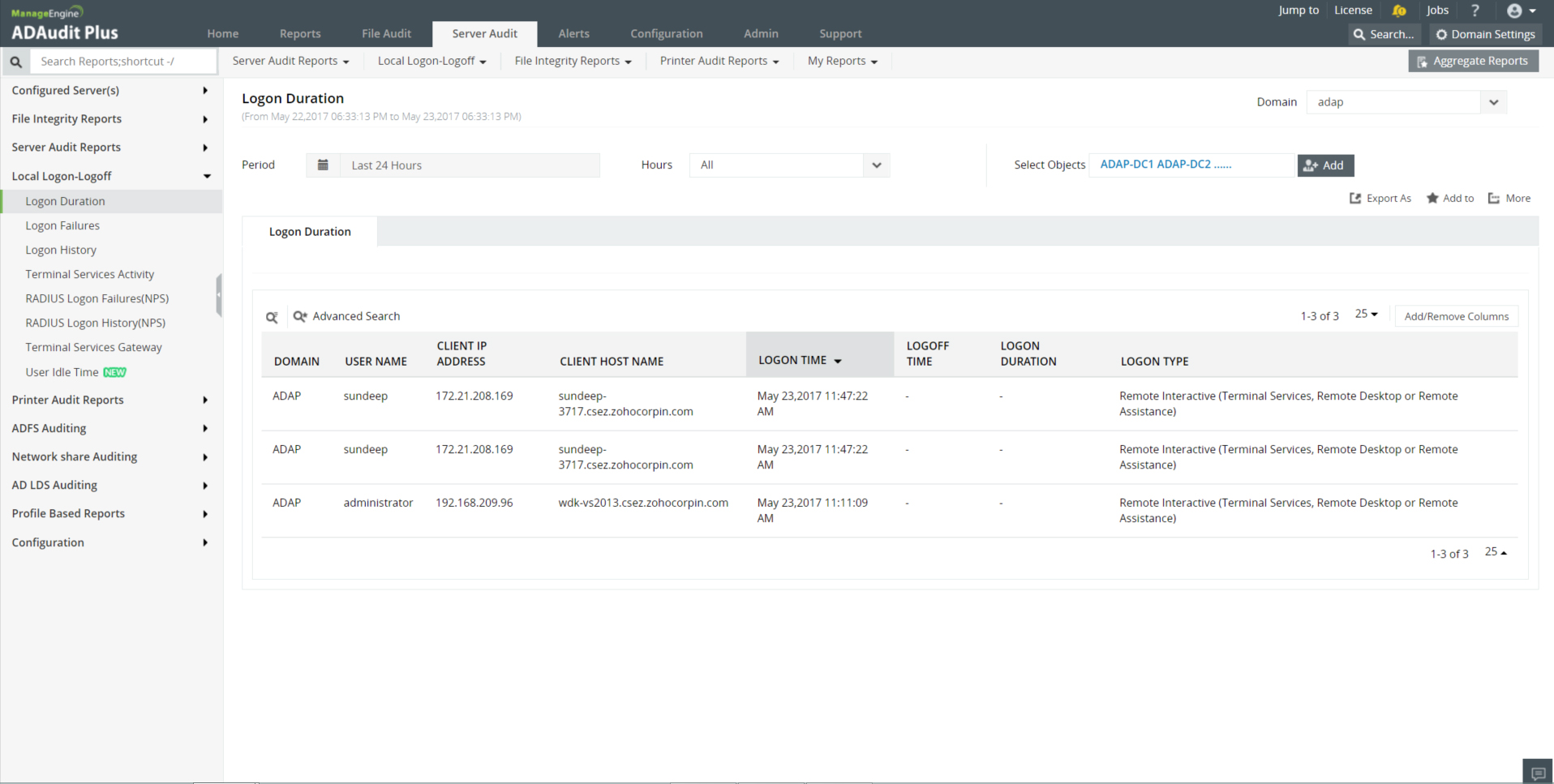Viewport: 1554px width, 784px height.
Task: Switch to the File Audit tab
Action: click(x=386, y=34)
